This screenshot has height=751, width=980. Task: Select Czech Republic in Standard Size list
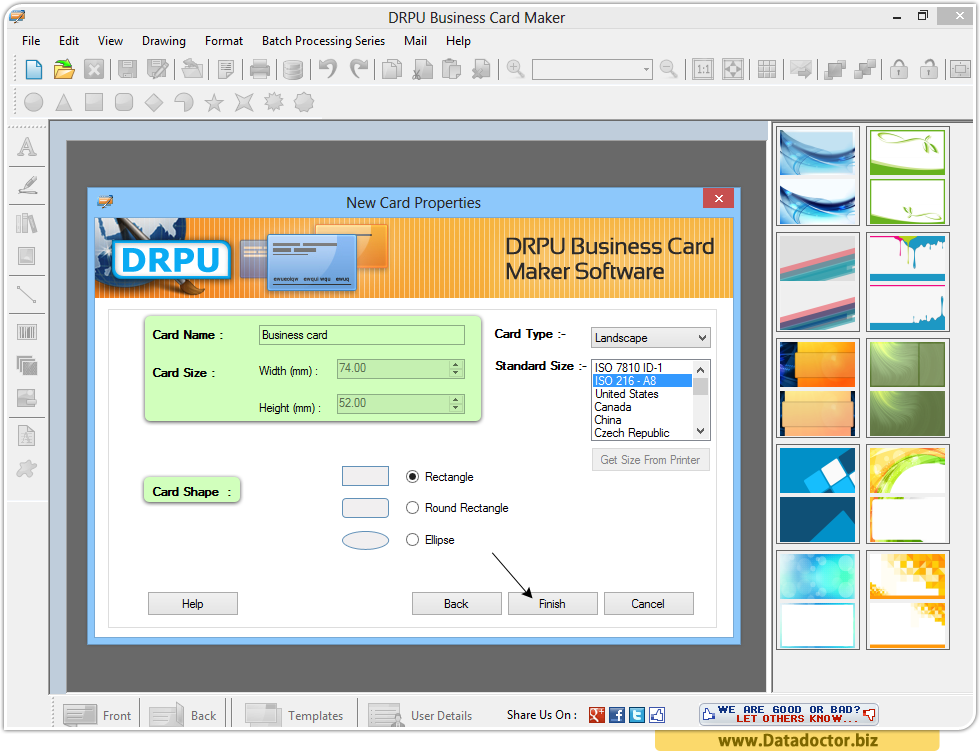(x=642, y=433)
